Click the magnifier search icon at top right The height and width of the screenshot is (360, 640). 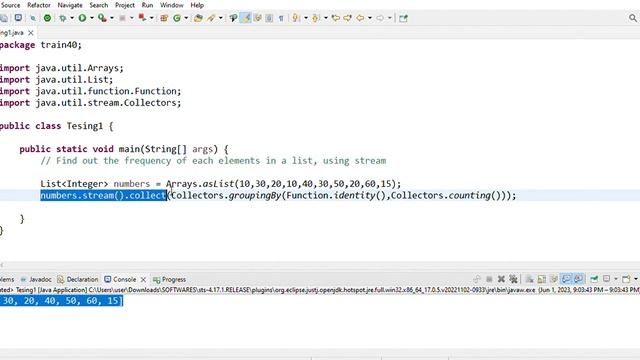click(x=633, y=18)
